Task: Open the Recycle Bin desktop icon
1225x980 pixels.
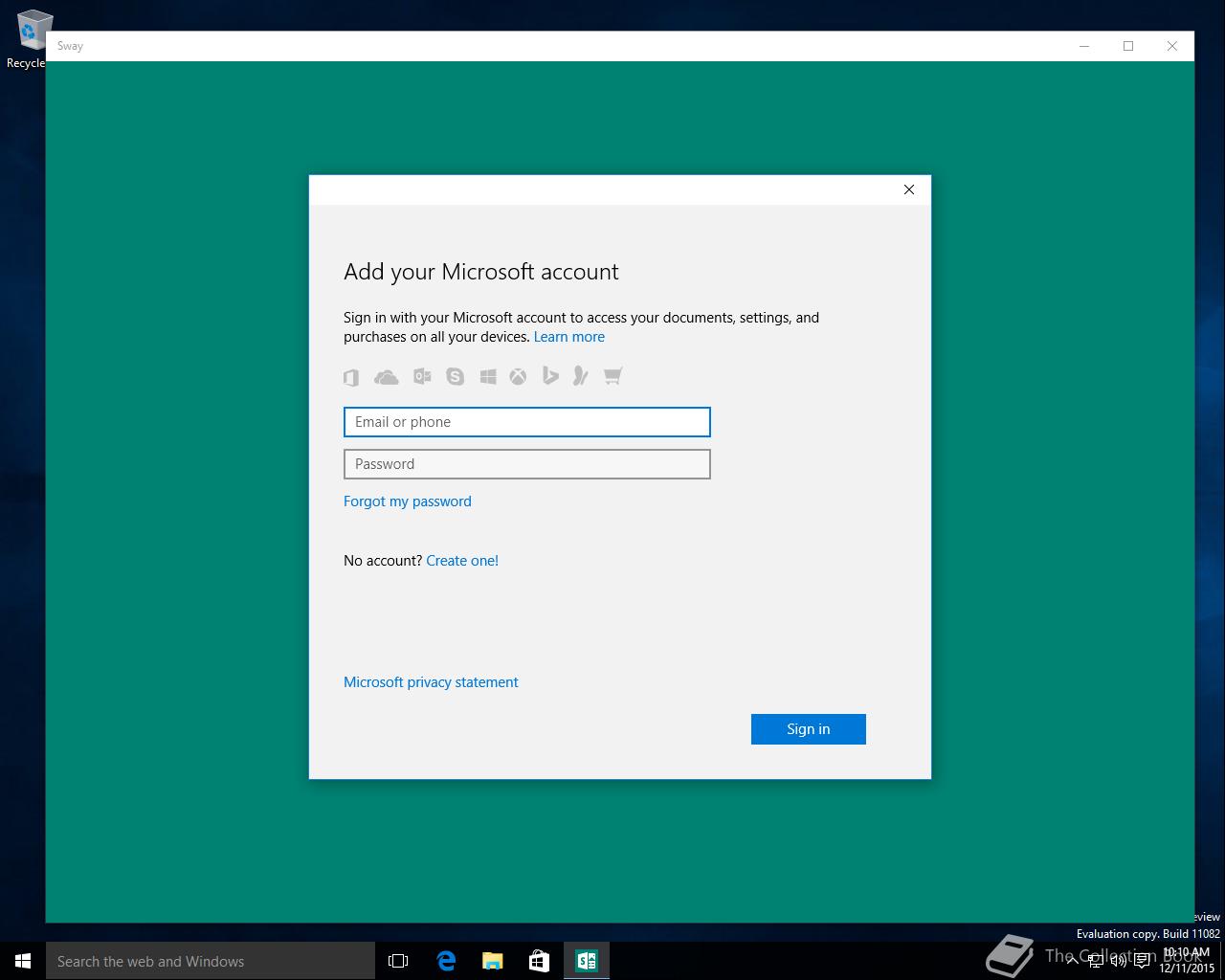Action: click(32, 38)
